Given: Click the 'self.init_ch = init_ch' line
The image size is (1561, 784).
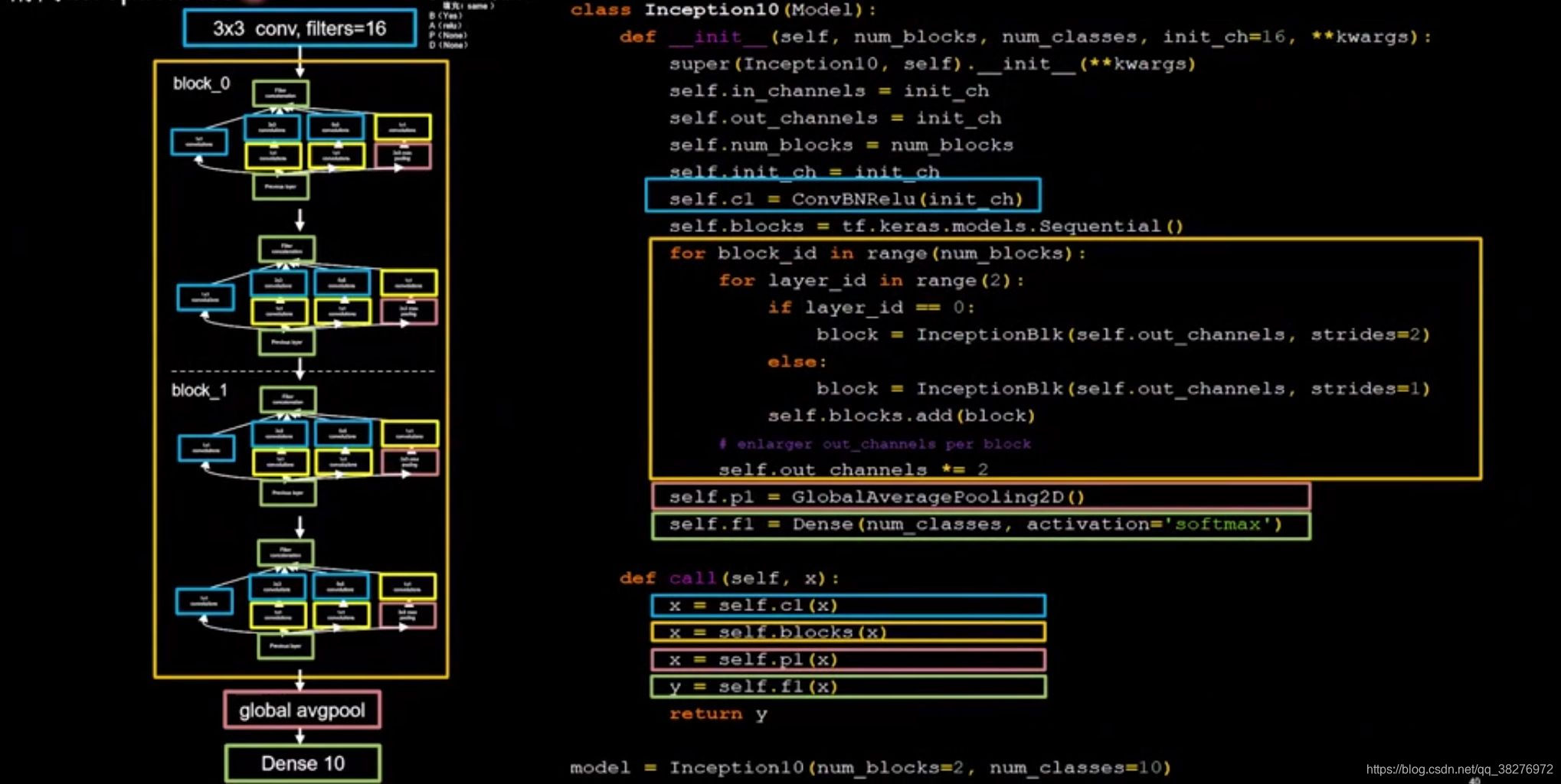Looking at the screenshot, I should tap(804, 171).
